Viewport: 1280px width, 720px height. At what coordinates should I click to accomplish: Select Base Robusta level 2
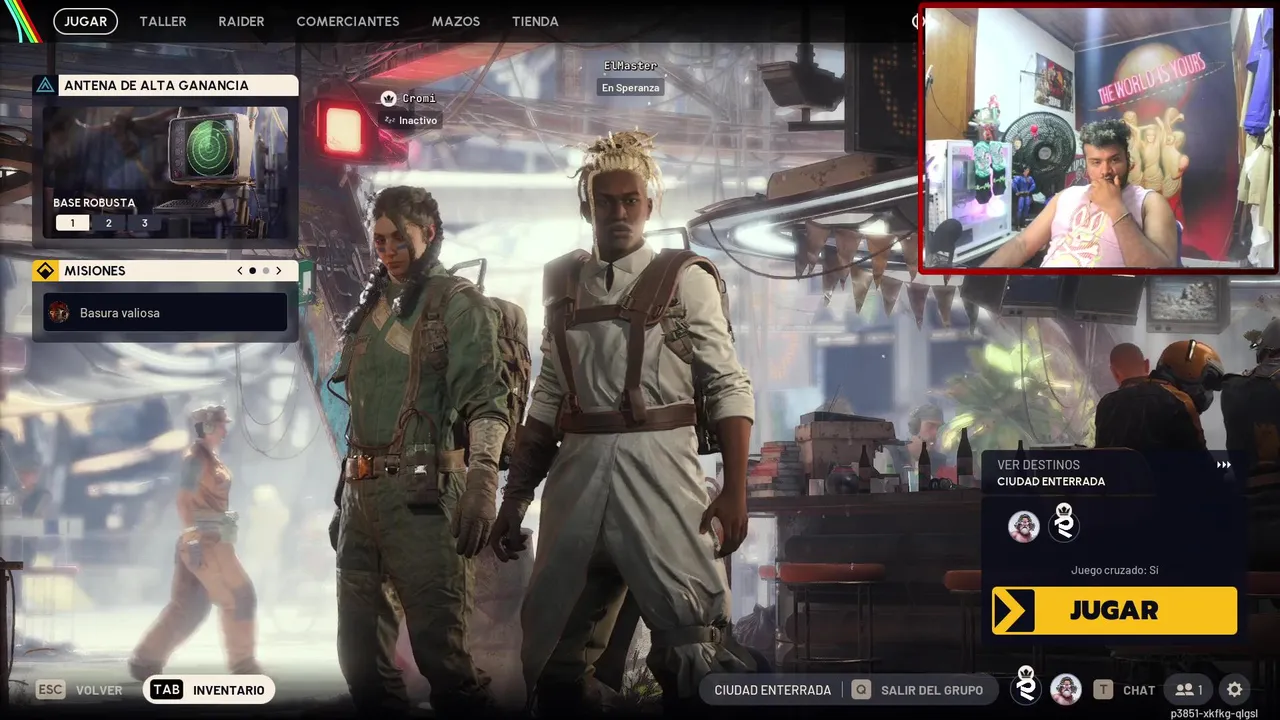(x=109, y=223)
